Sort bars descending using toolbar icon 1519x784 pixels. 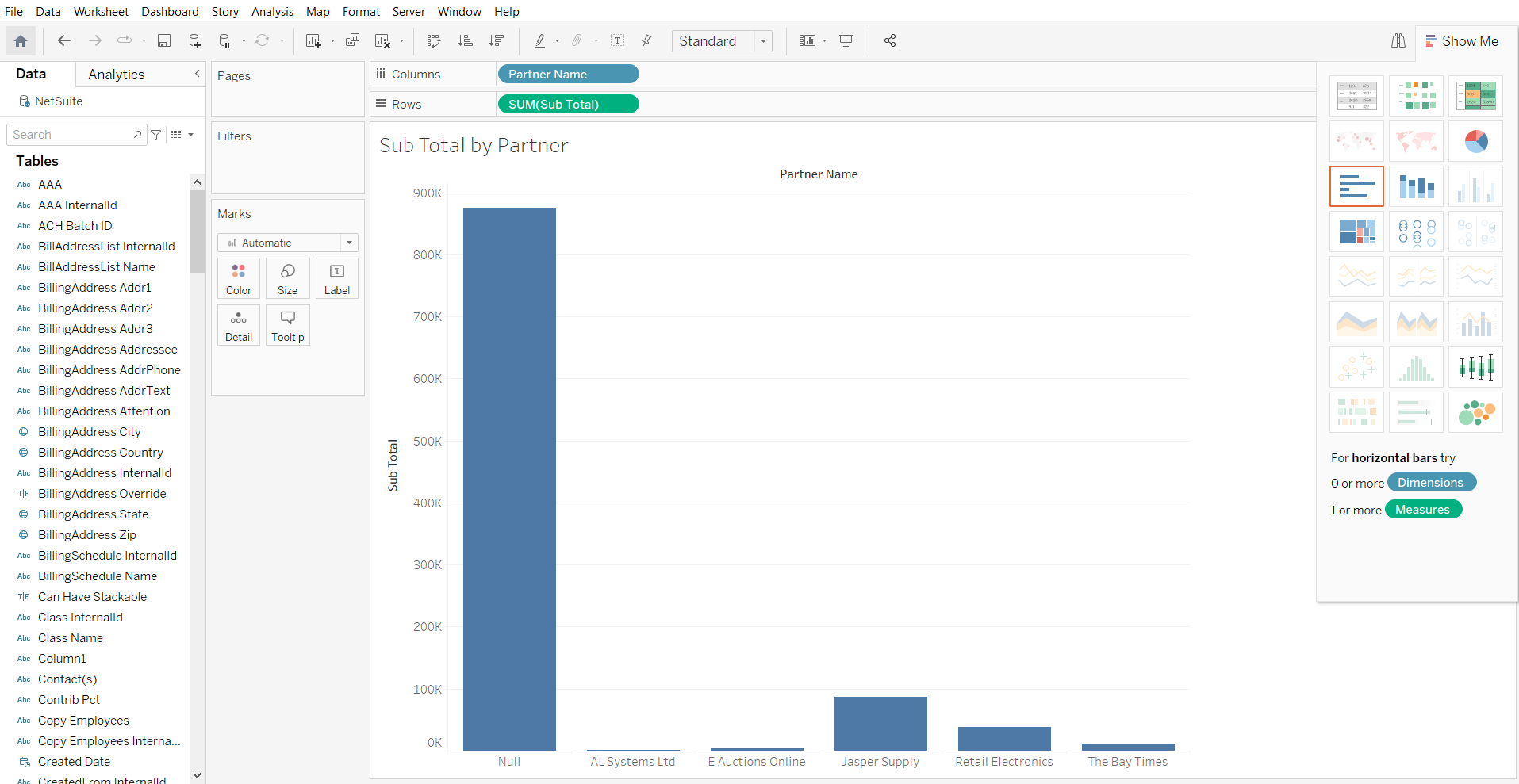[x=497, y=41]
